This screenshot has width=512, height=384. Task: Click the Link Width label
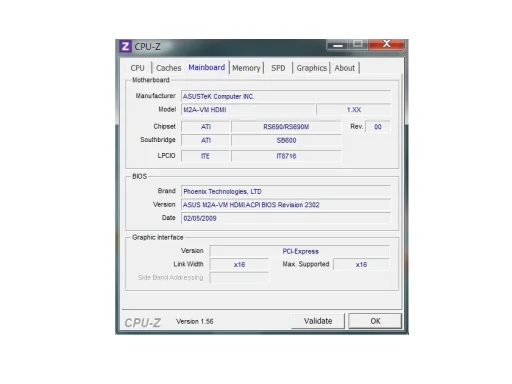tap(188, 264)
